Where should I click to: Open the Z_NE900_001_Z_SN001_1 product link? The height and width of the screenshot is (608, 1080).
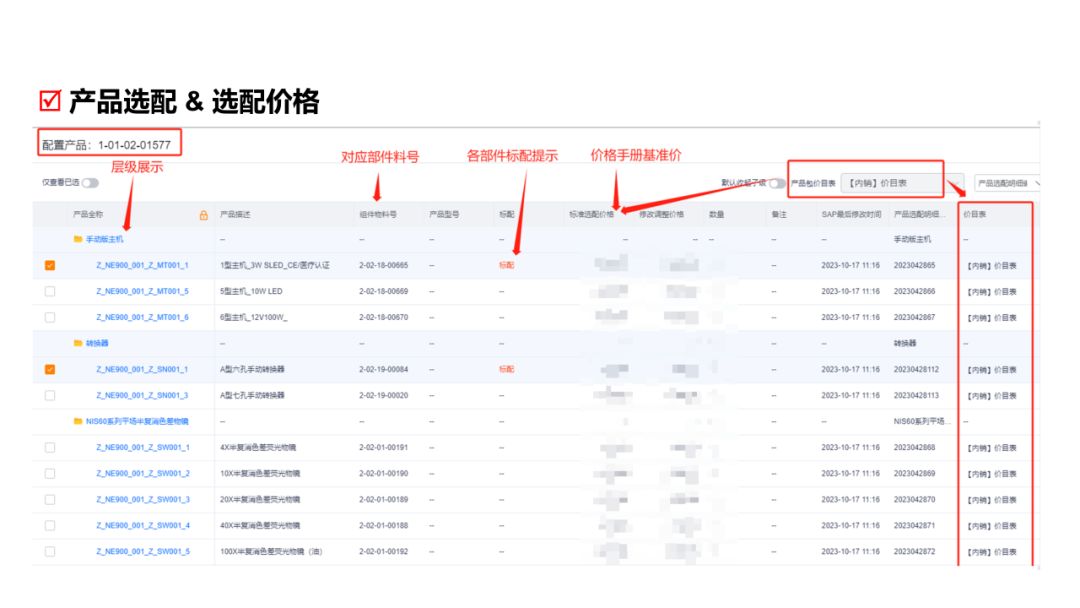click(142, 369)
